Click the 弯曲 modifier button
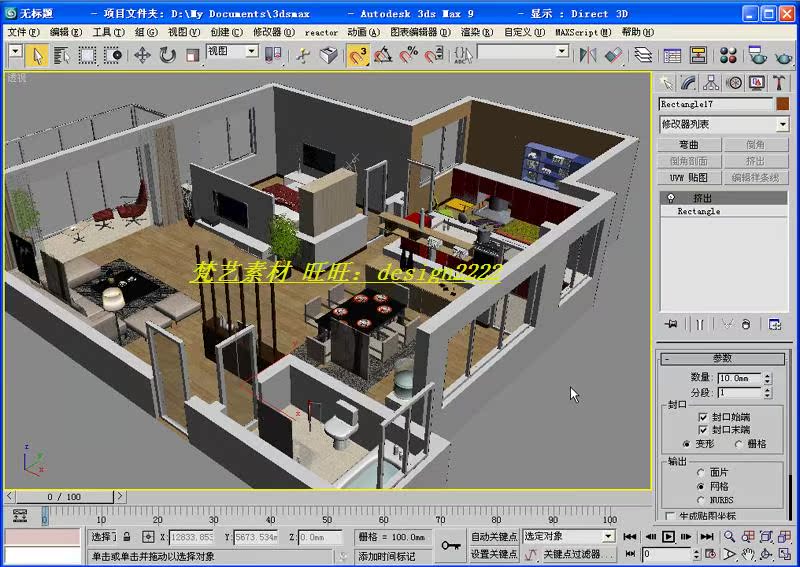The height and width of the screenshot is (567, 800). click(x=689, y=145)
